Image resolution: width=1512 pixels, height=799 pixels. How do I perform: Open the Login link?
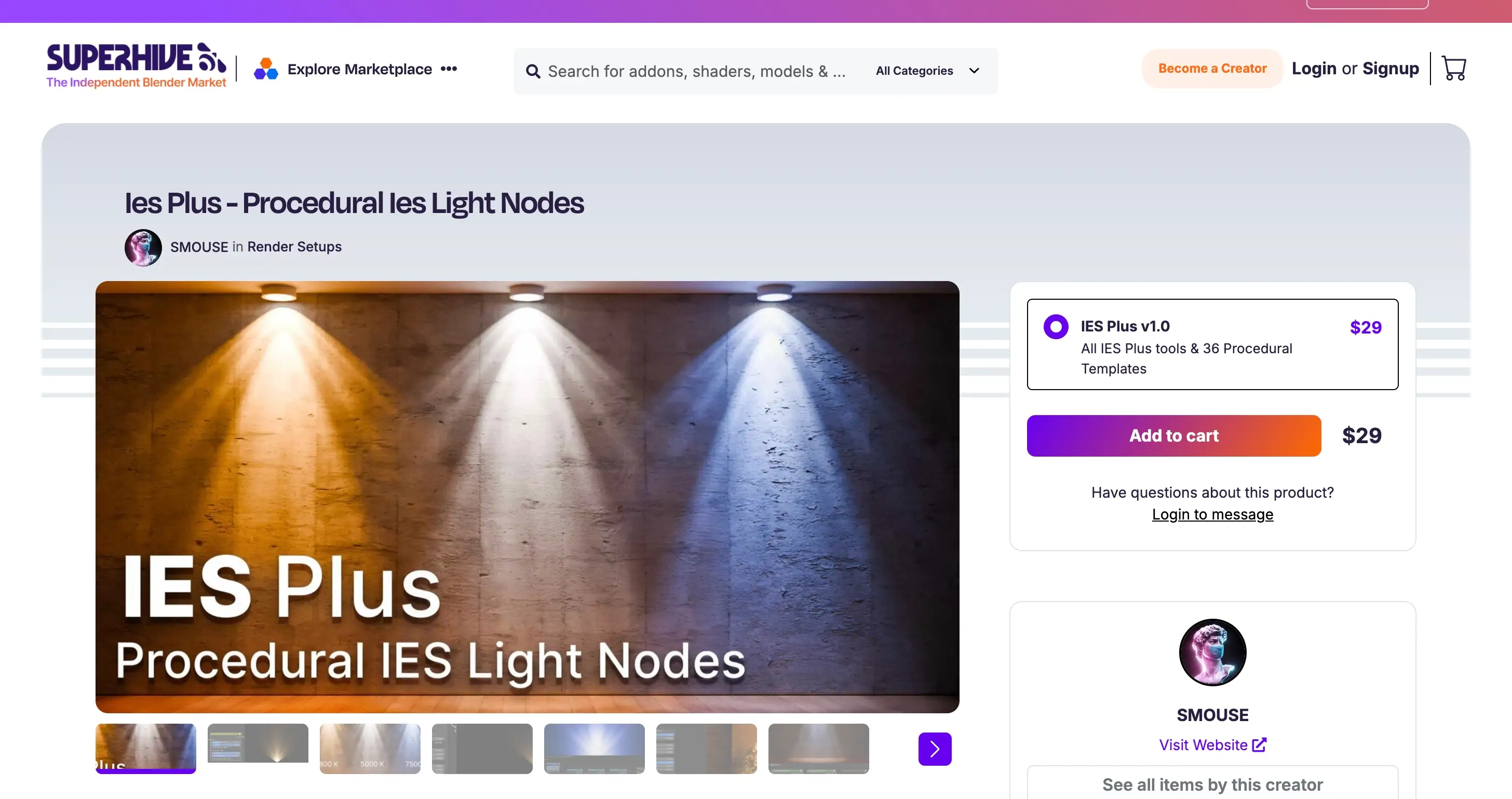click(1314, 69)
